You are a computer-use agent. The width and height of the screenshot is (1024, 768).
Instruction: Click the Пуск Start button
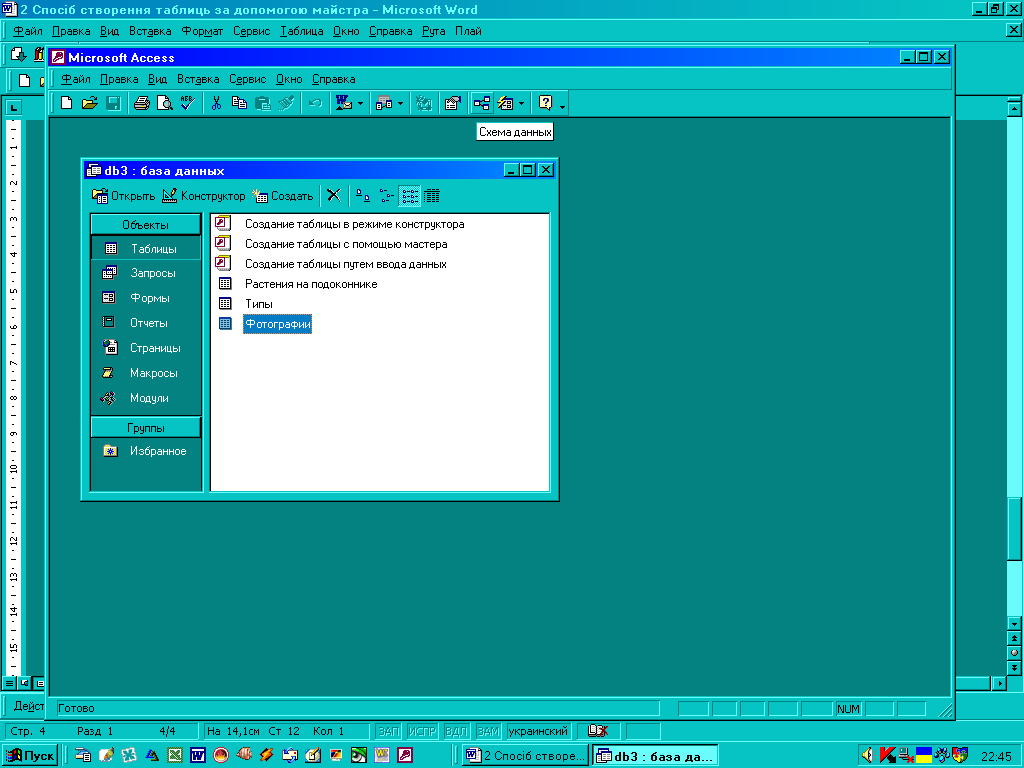[x=30, y=756]
